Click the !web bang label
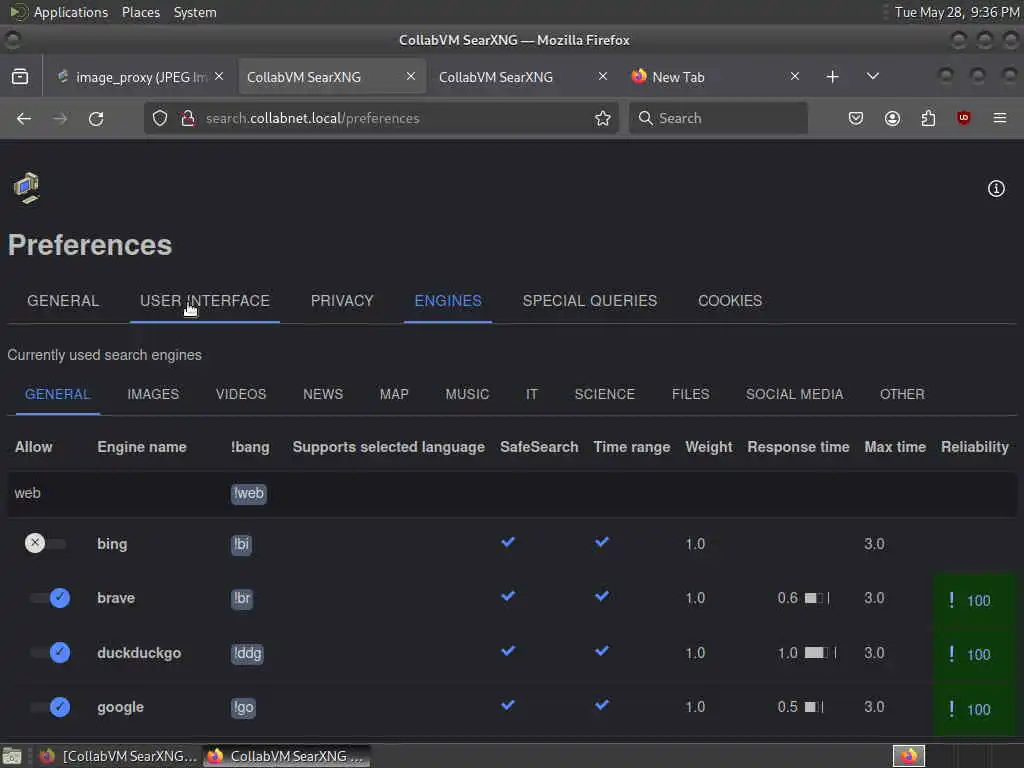Image resolution: width=1024 pixels, height=768 pixels. pyautogui.click(x=249, y=493)
